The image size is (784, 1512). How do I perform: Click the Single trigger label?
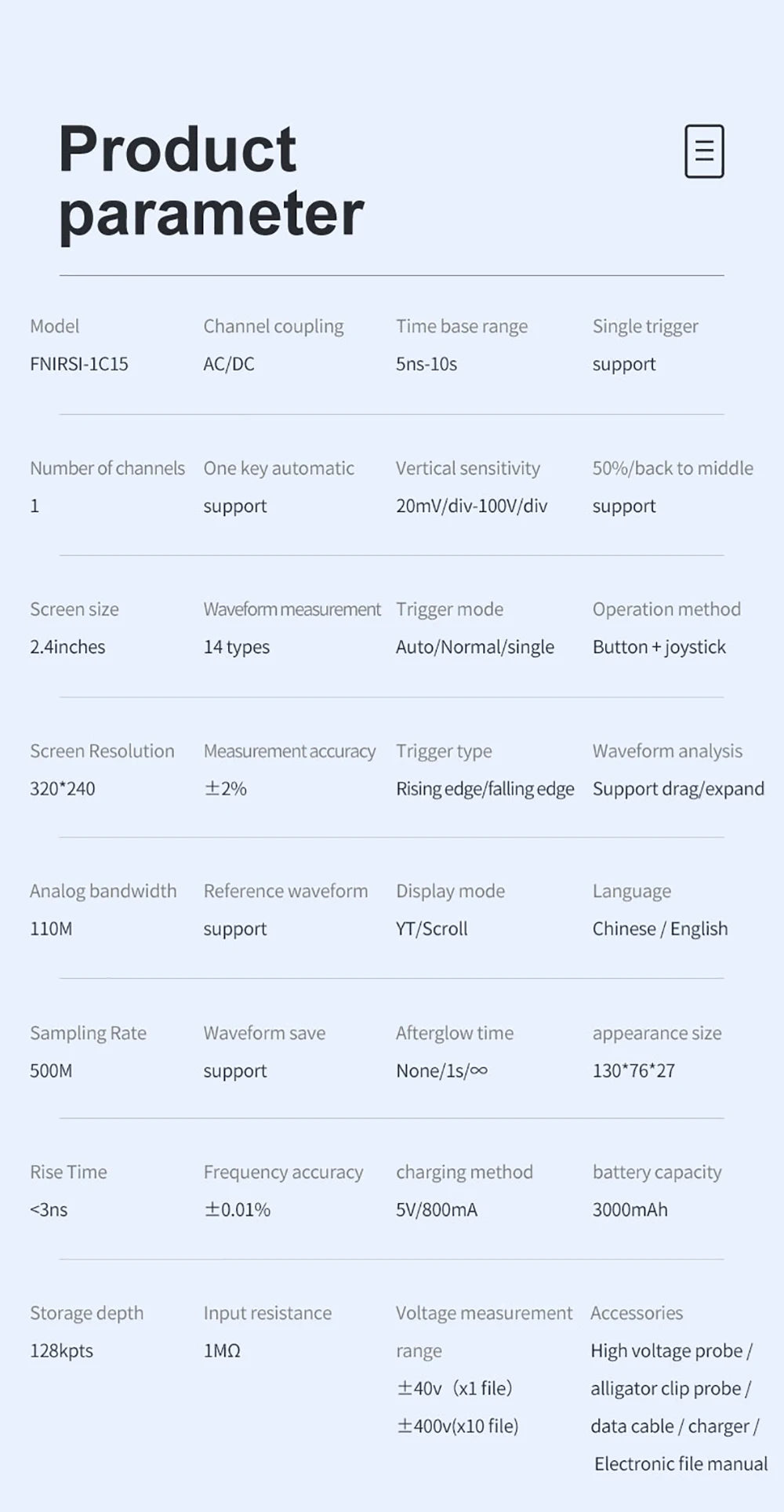(644, 326)
